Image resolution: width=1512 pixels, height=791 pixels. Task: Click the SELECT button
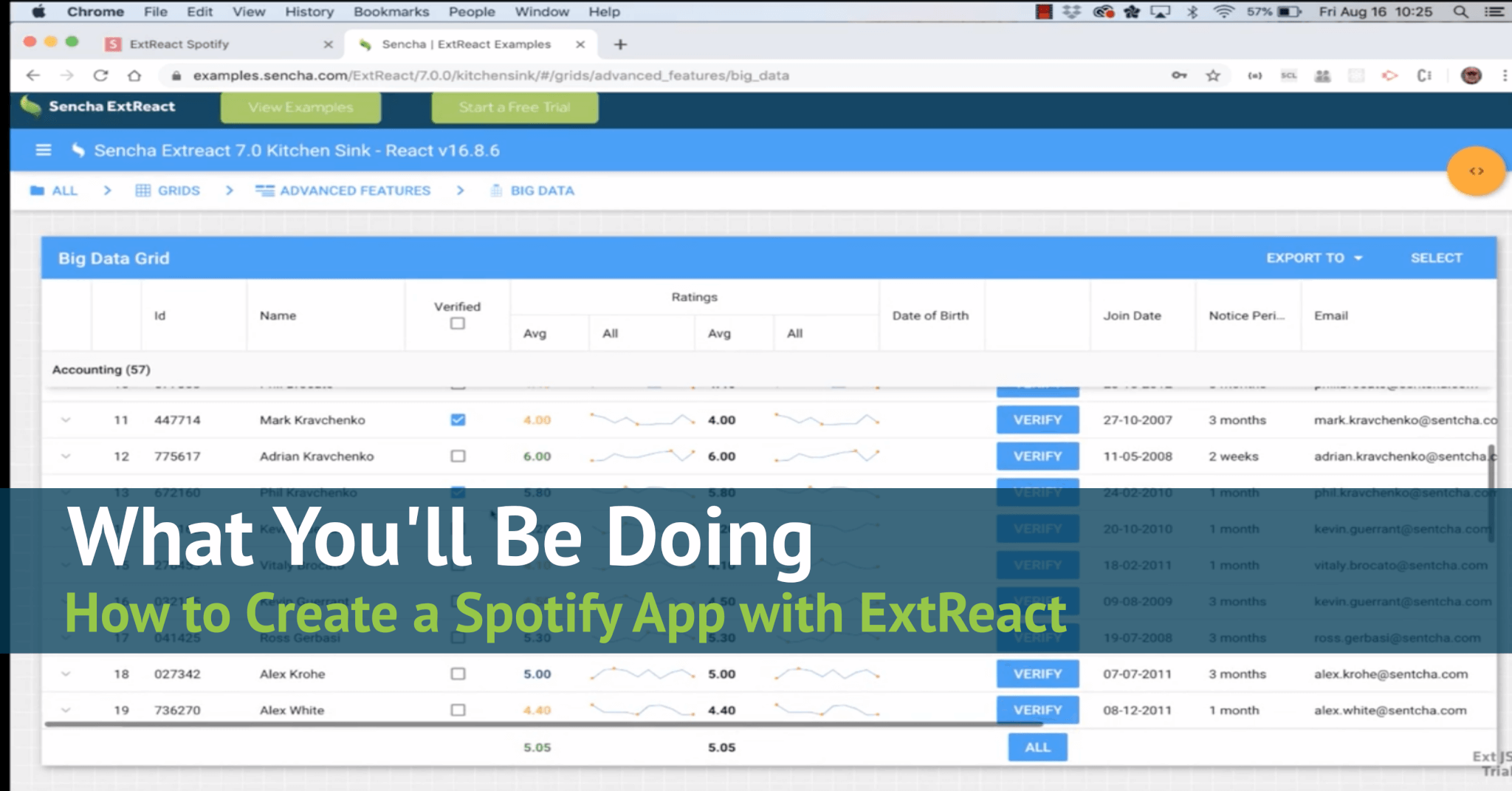tap(1436, 258)
